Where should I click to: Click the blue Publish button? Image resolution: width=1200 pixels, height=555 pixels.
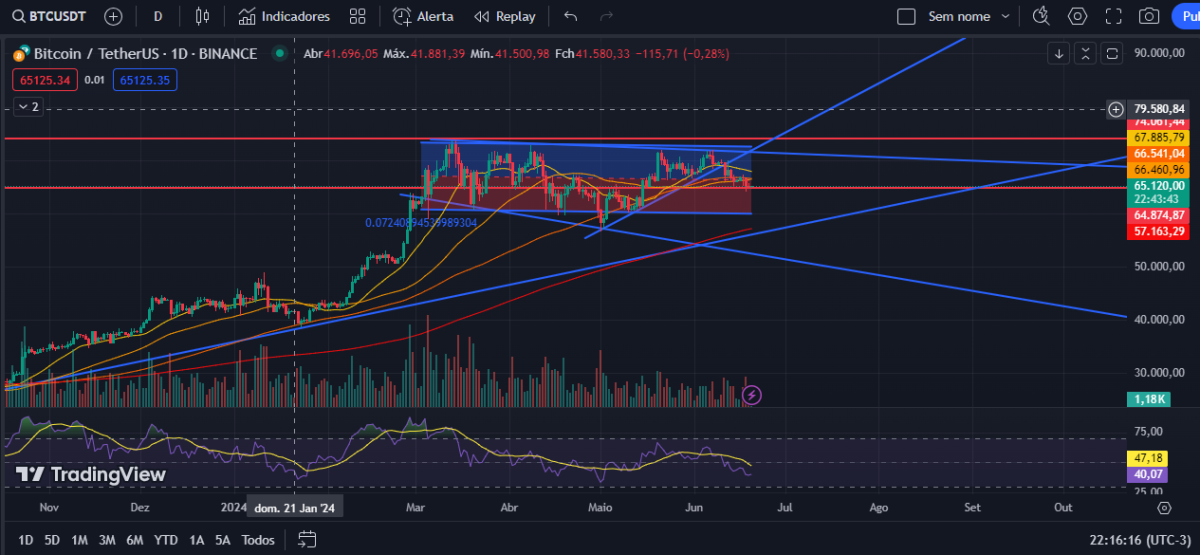(1185, 16)
